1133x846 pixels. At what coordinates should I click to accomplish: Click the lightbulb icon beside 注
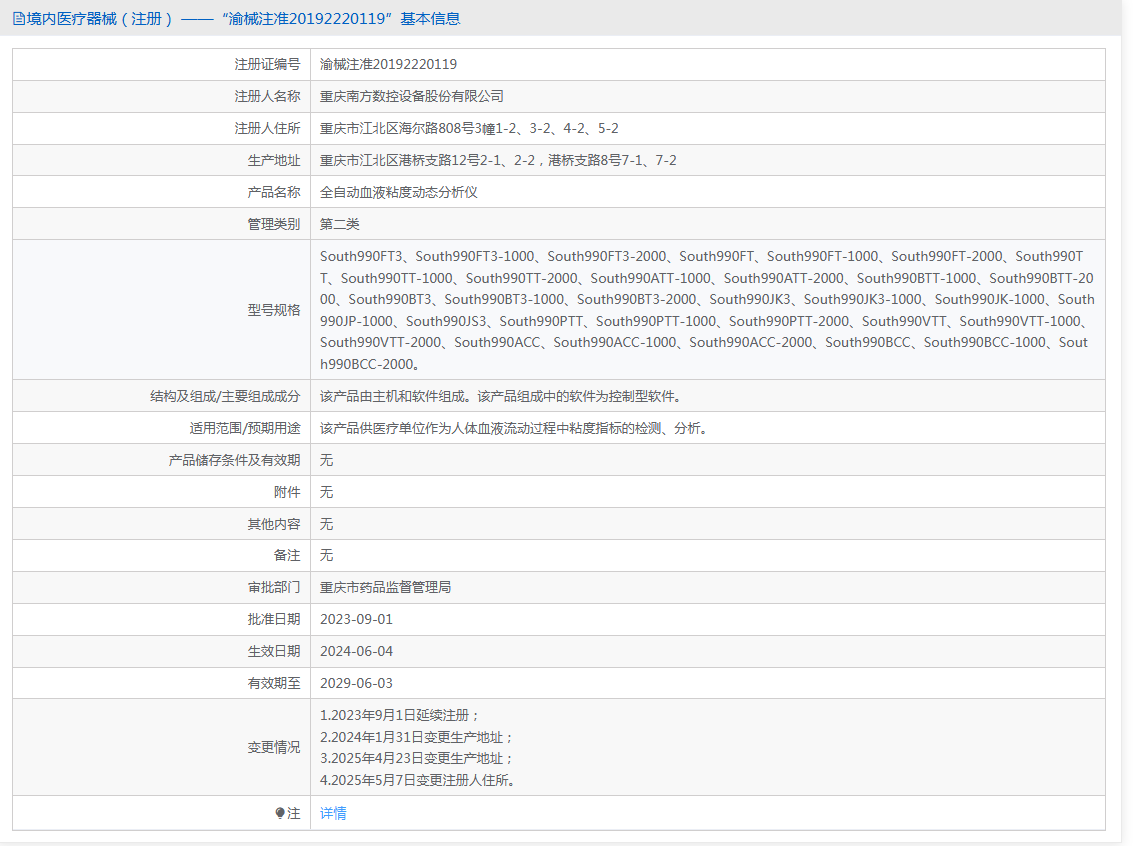280,813
